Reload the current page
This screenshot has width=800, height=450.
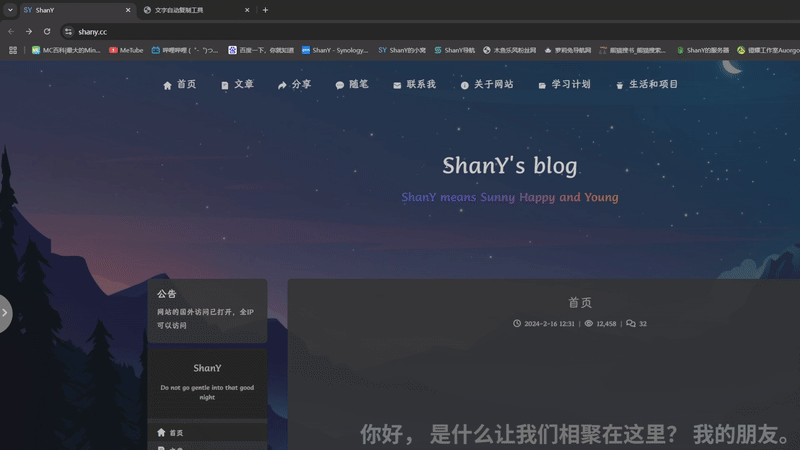pos(46,31)
